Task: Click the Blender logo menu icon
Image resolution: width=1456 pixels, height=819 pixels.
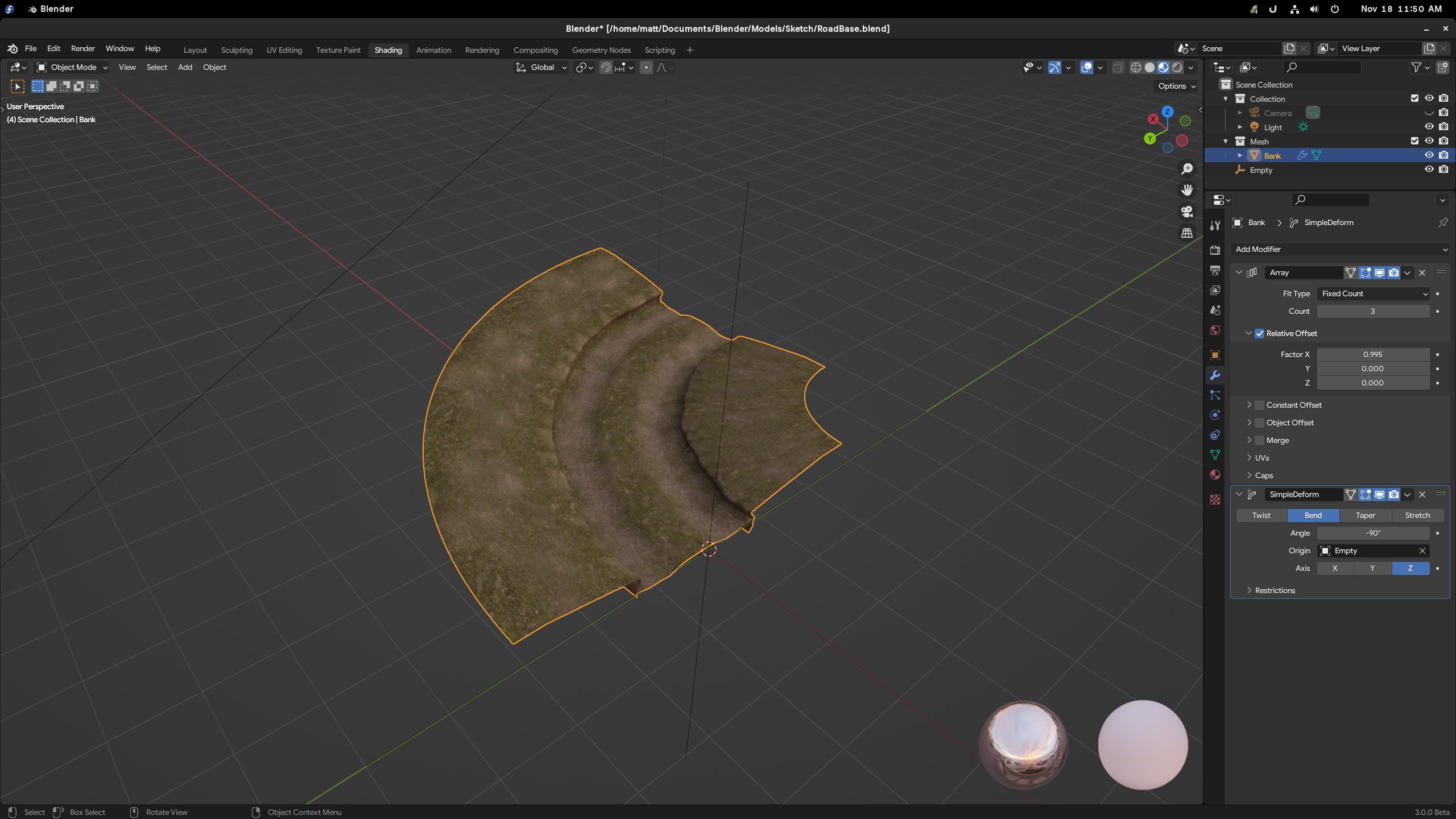Action: pos(13,48)
